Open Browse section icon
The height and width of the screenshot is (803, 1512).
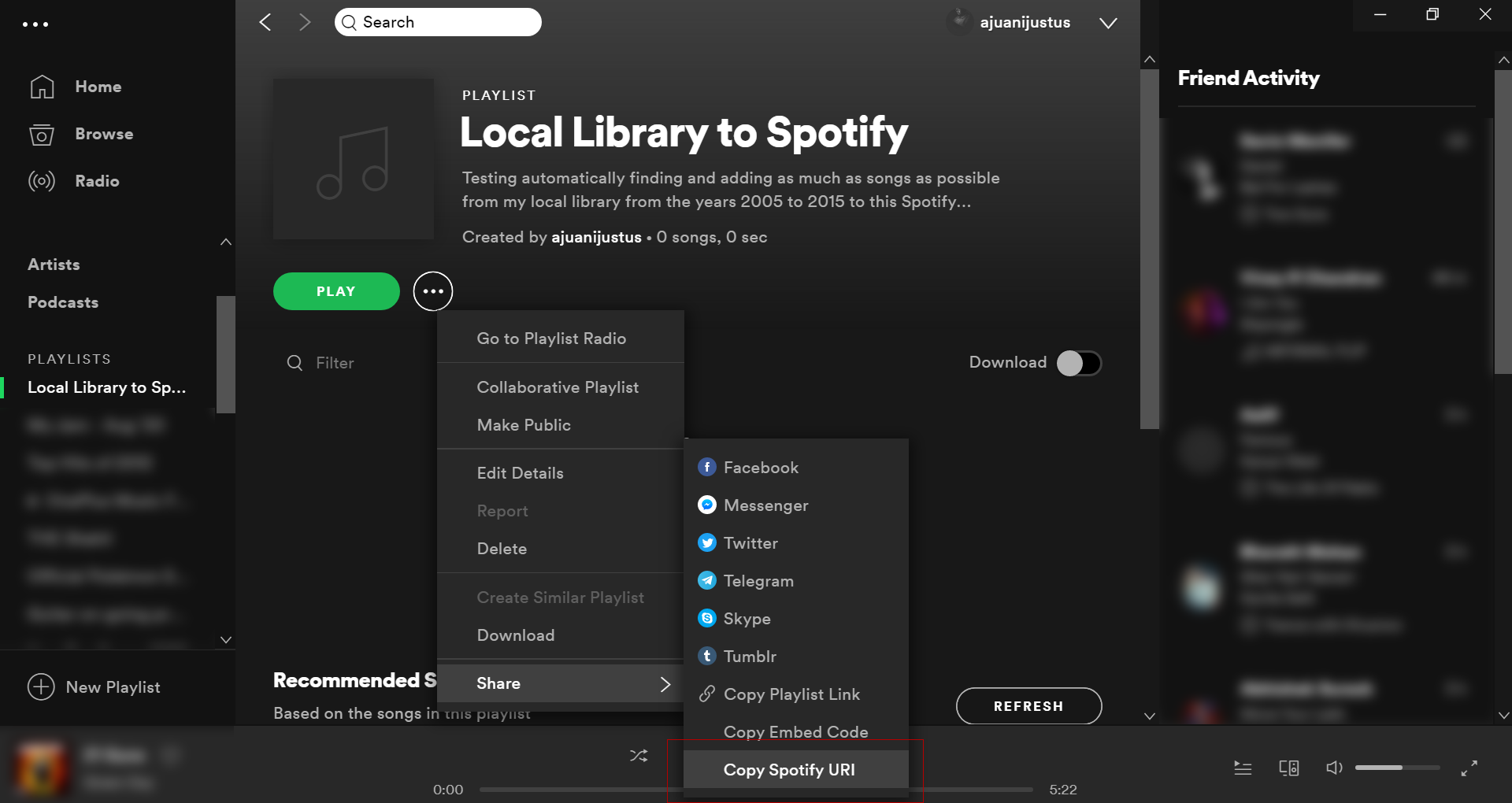tap(42, 135)
